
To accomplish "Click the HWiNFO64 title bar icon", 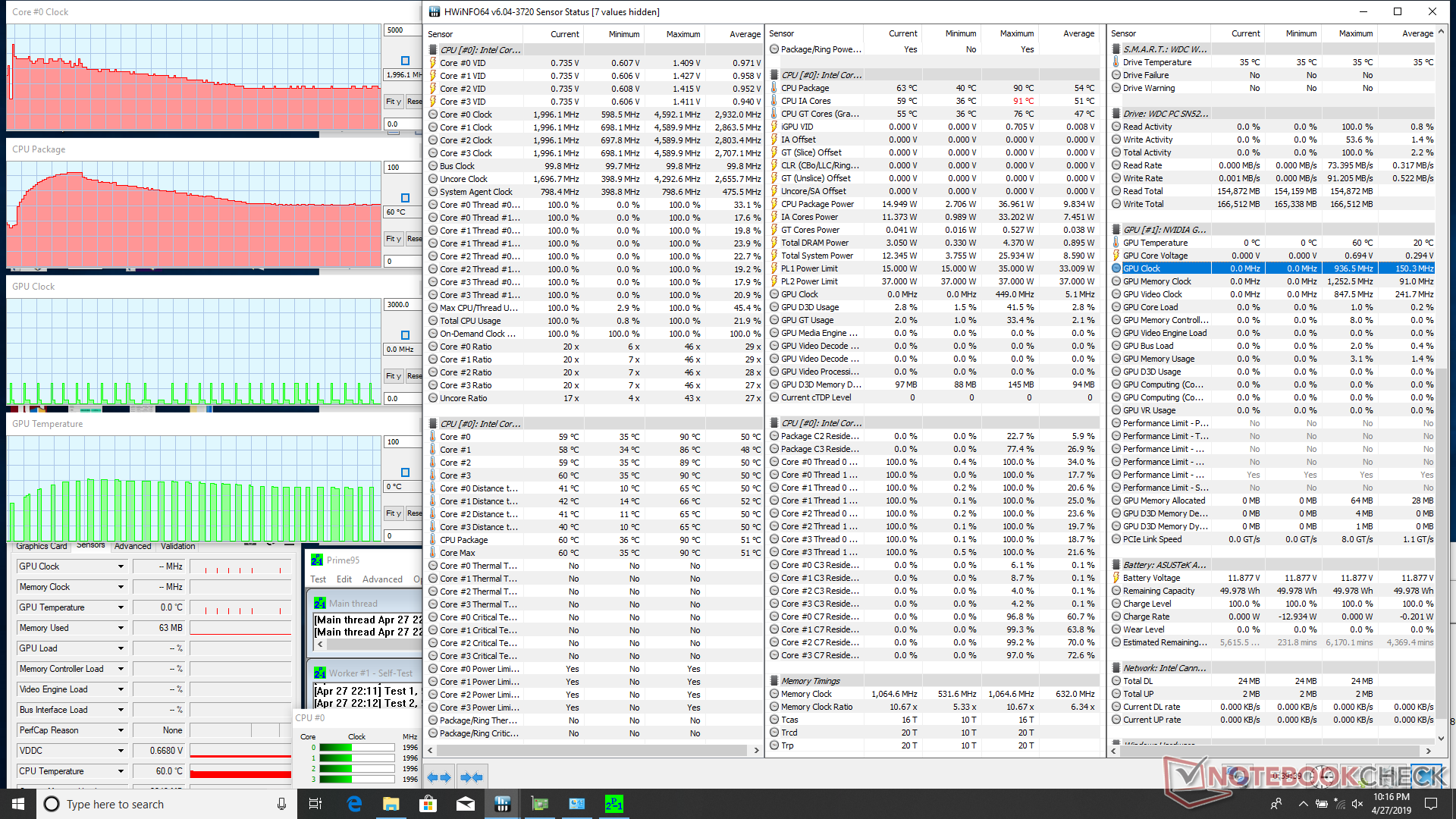I will pos(434,11).
